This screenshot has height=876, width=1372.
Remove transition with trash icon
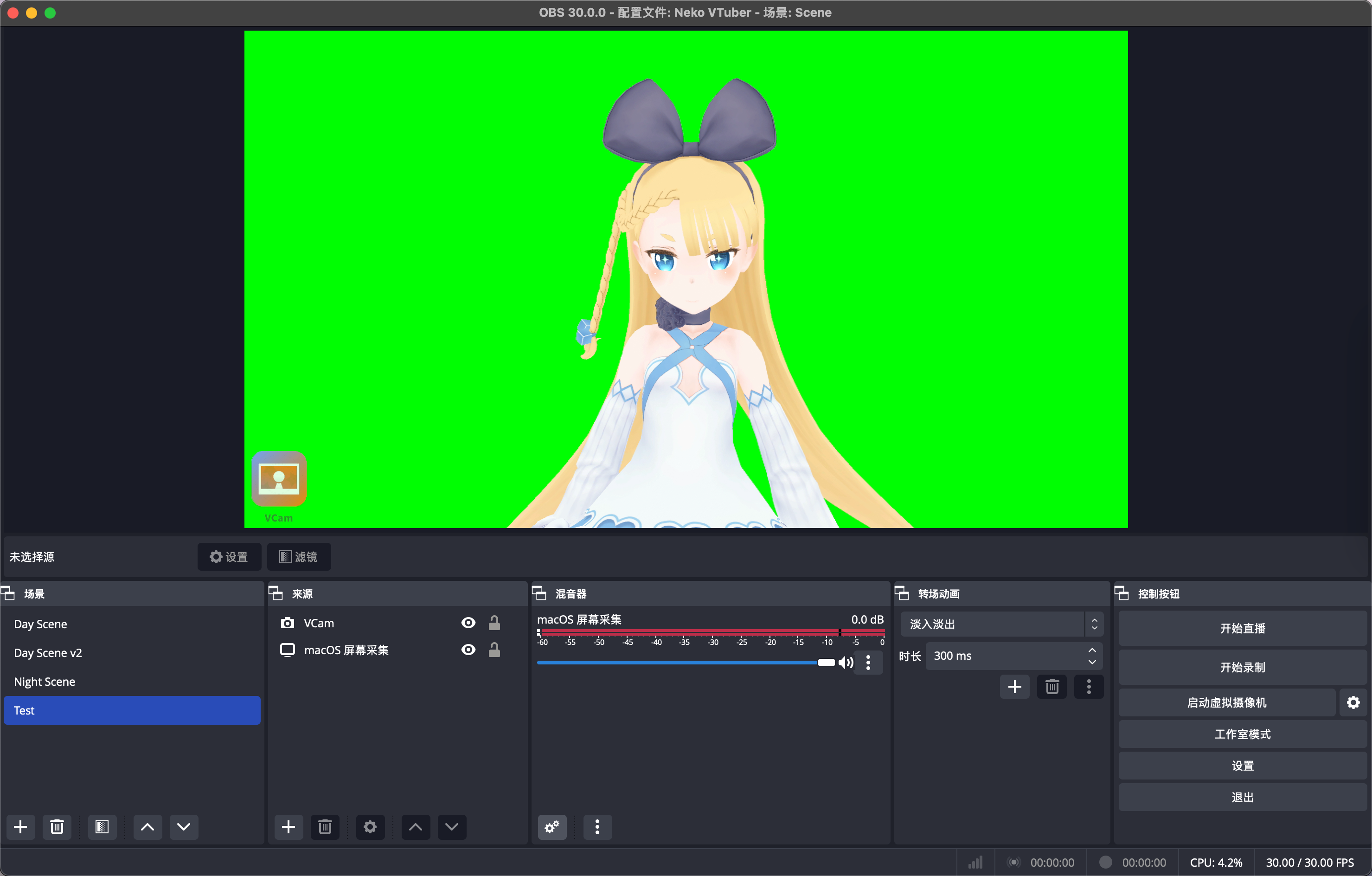tap(1052, 686)
